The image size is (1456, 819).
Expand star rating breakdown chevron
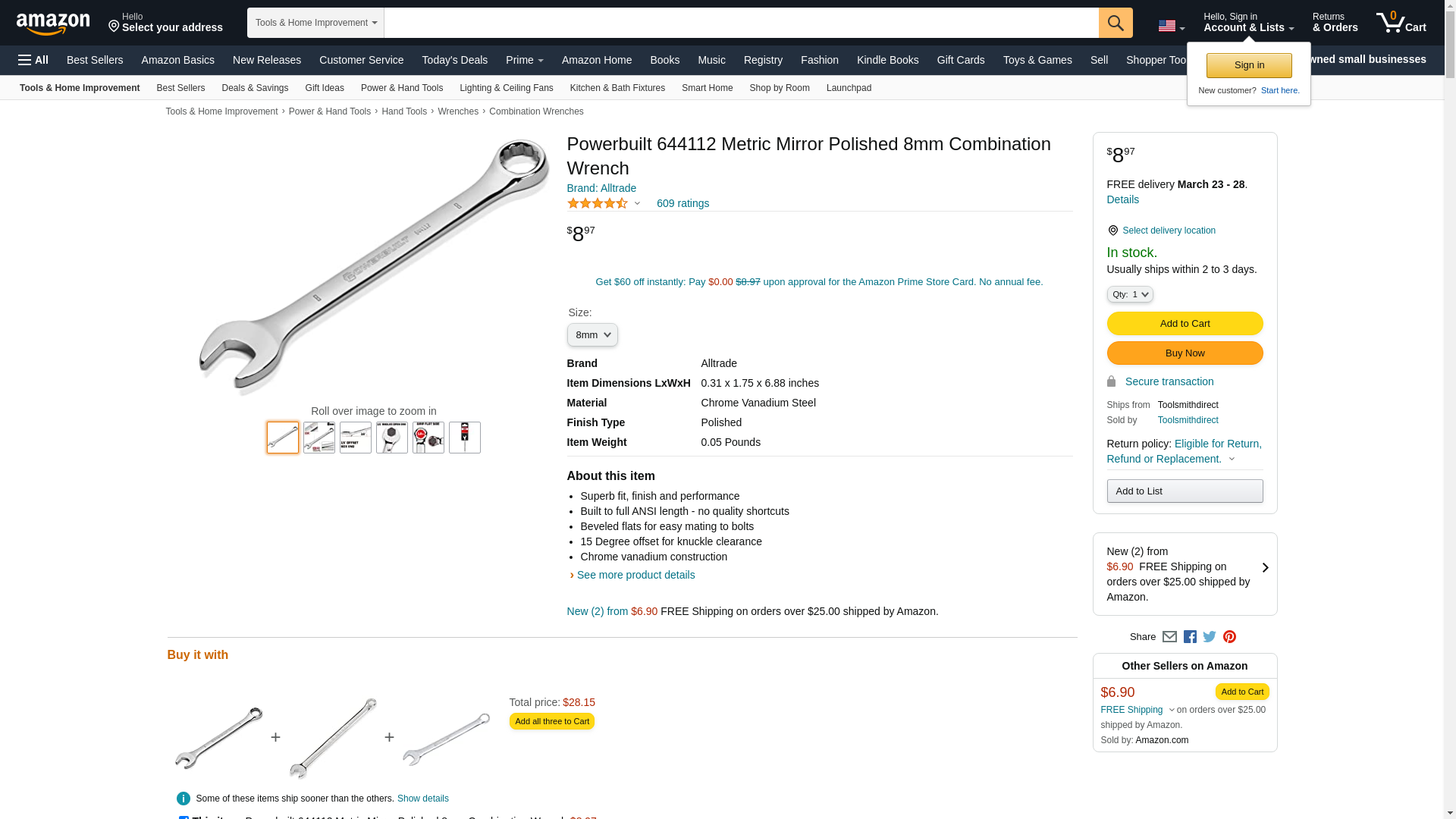637,203
